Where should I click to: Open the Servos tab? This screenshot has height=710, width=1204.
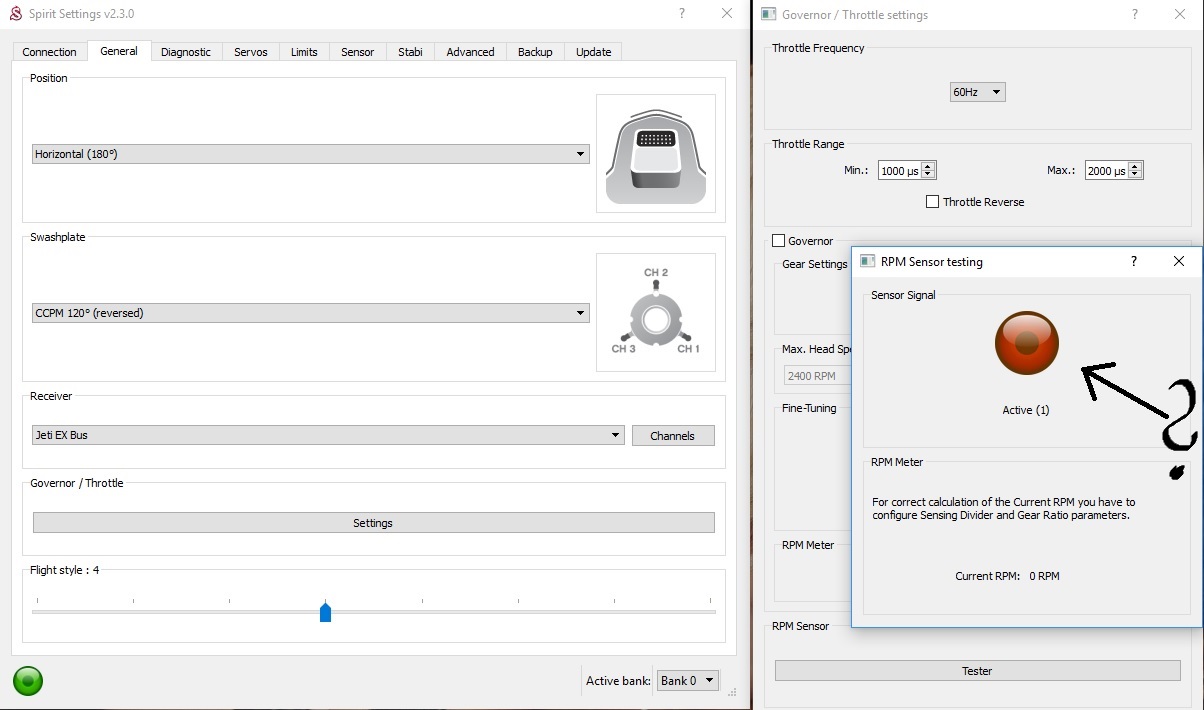250,52
